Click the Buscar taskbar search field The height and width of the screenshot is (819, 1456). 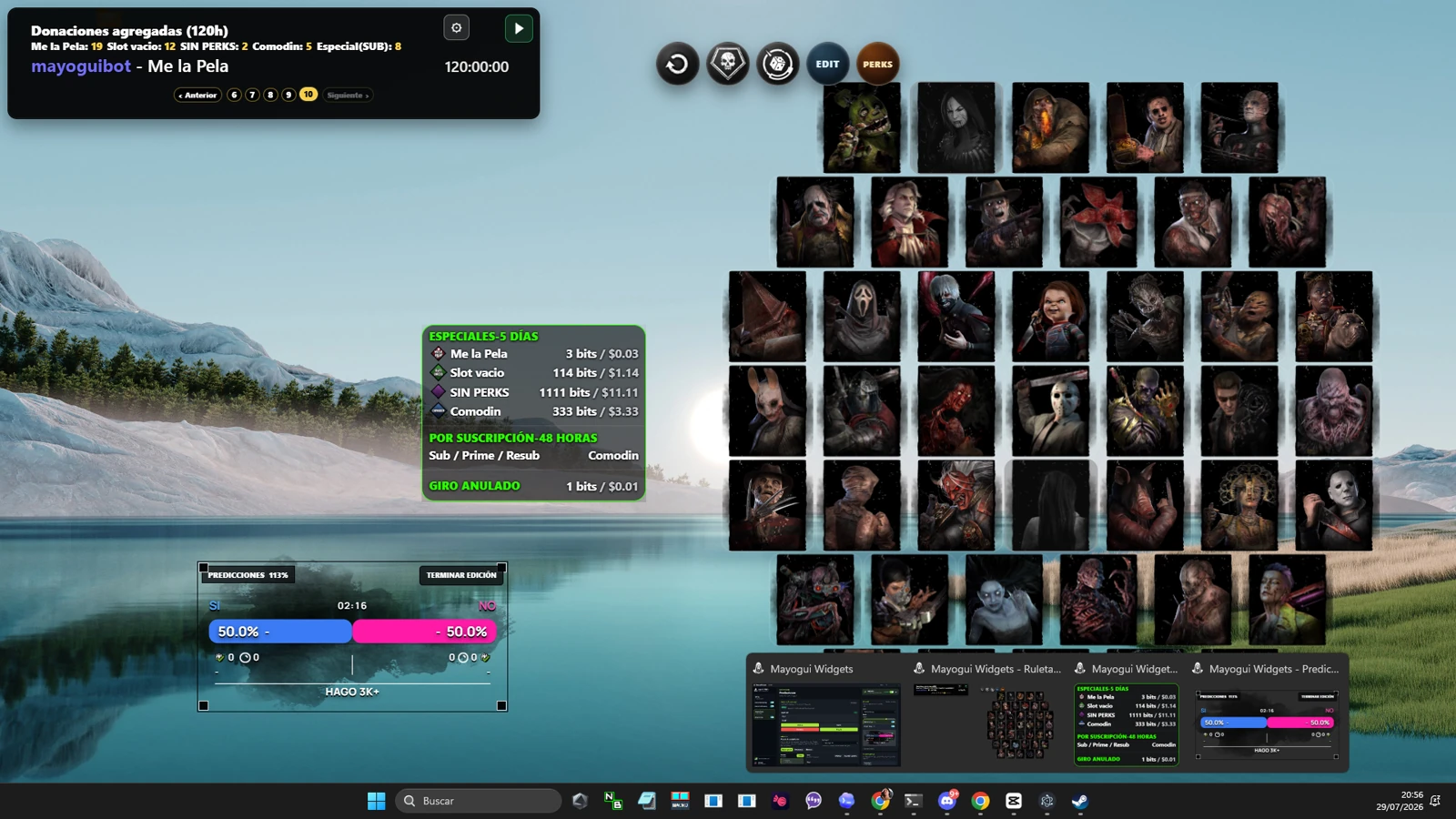(x=479, y=801)
